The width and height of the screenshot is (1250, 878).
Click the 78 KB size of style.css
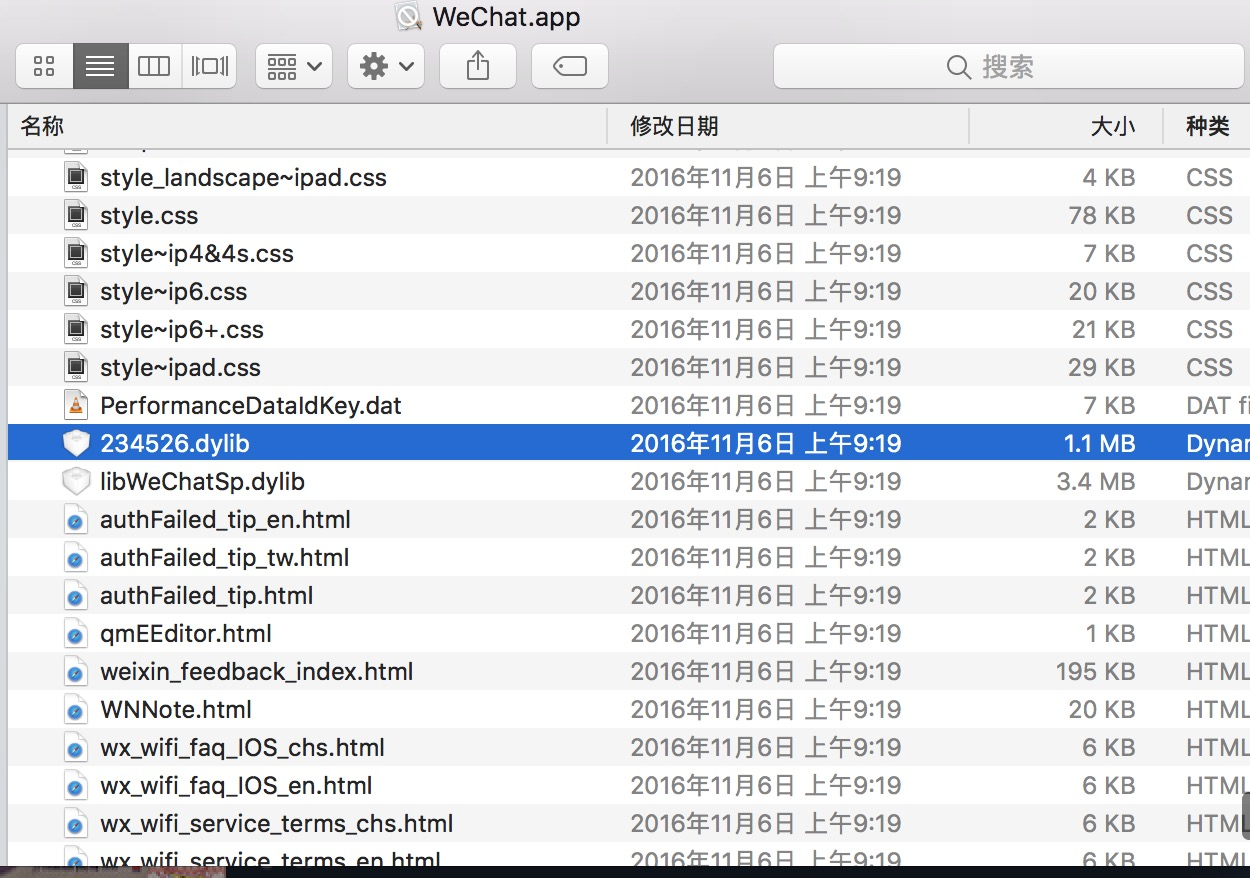click(x=1101, y=216)
